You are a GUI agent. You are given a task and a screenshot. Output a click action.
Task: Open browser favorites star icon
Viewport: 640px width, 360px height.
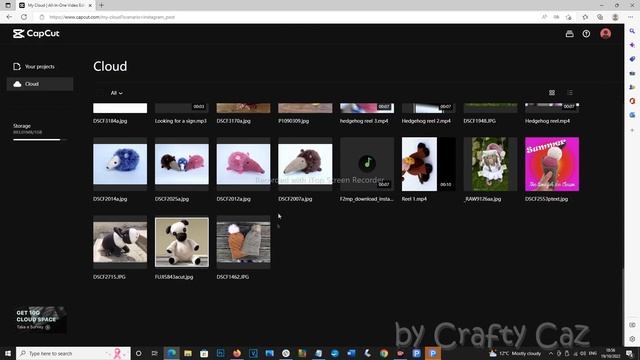585,17
